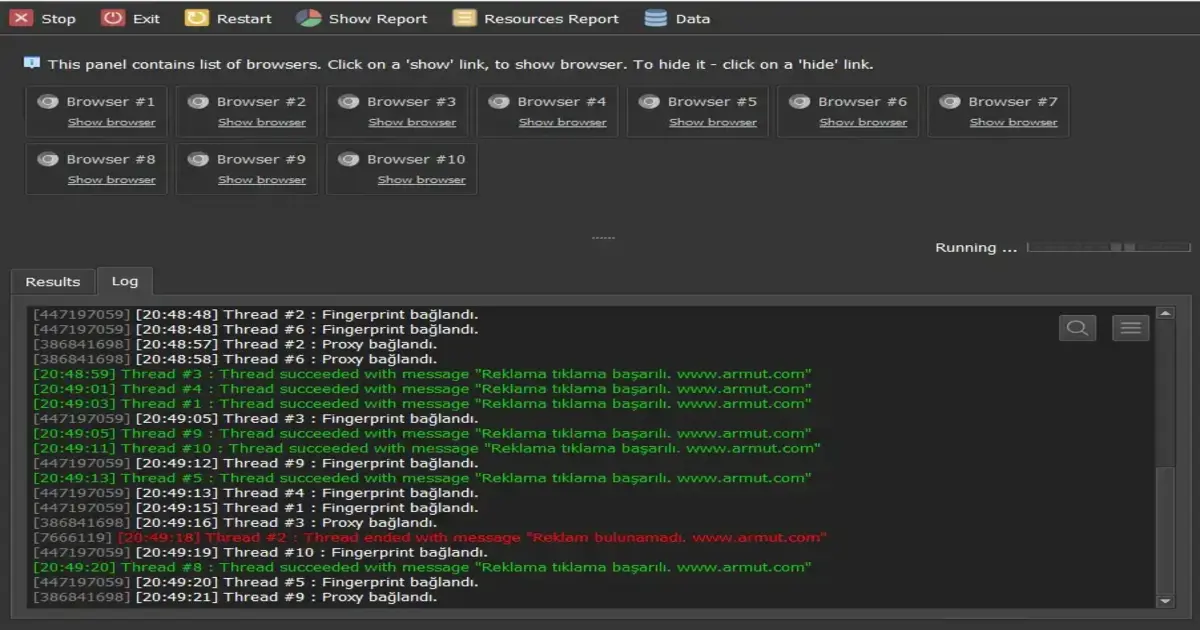Open the log options hamburger menu icon
The height and width of the screenshot is (630, 1200).
[1130, 328]
